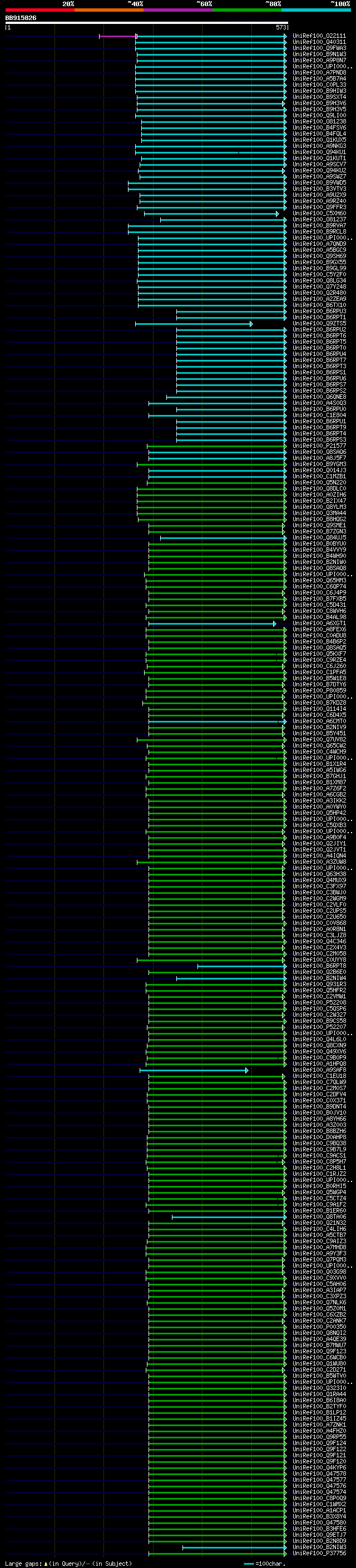Viewport: 356px width, 1568px height.
Task: Click the hit UniRef100_B9SXT4
Action: click(319, 97)
